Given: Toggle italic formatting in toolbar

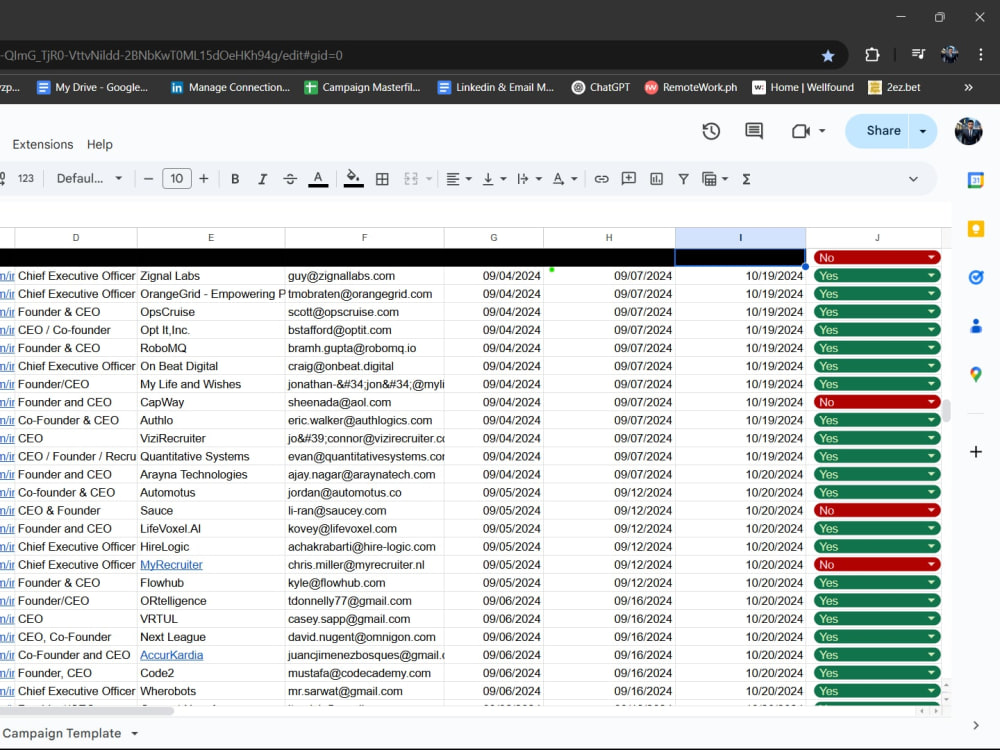Looking at the screenshot, I should coord(262,179).
